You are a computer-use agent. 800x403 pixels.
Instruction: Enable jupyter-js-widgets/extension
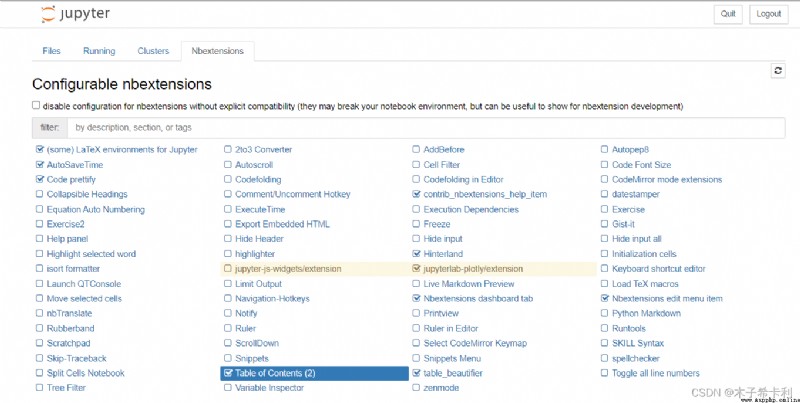point(228,268)
